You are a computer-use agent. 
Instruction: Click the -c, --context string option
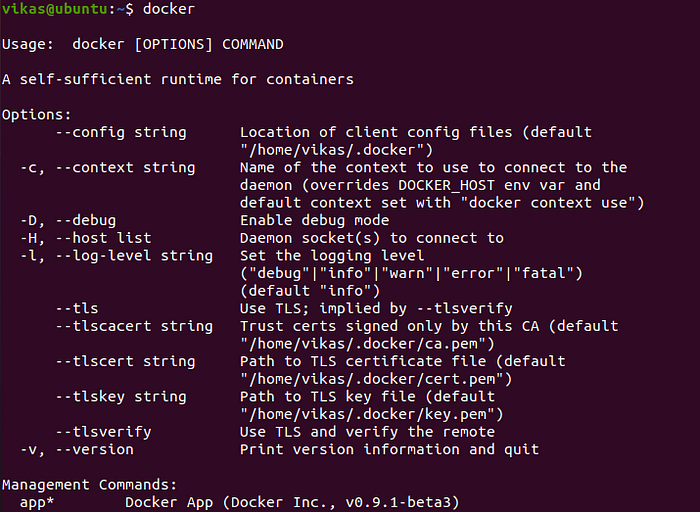click(x=108, y=167)
